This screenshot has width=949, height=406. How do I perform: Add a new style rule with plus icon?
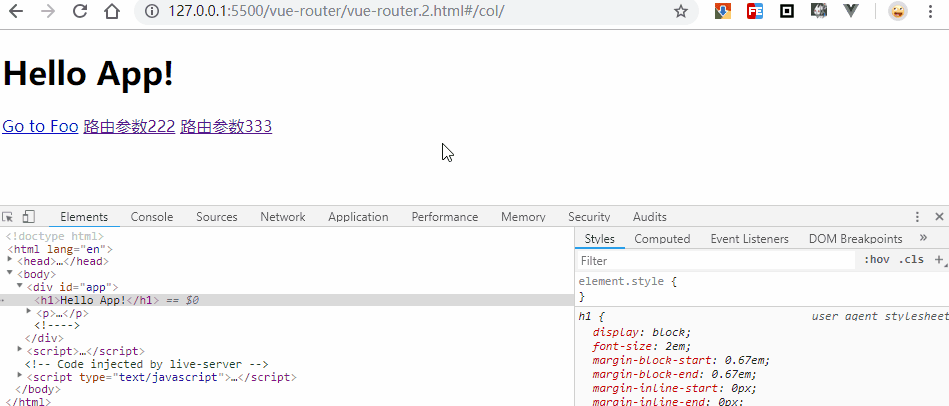(940, 260)
